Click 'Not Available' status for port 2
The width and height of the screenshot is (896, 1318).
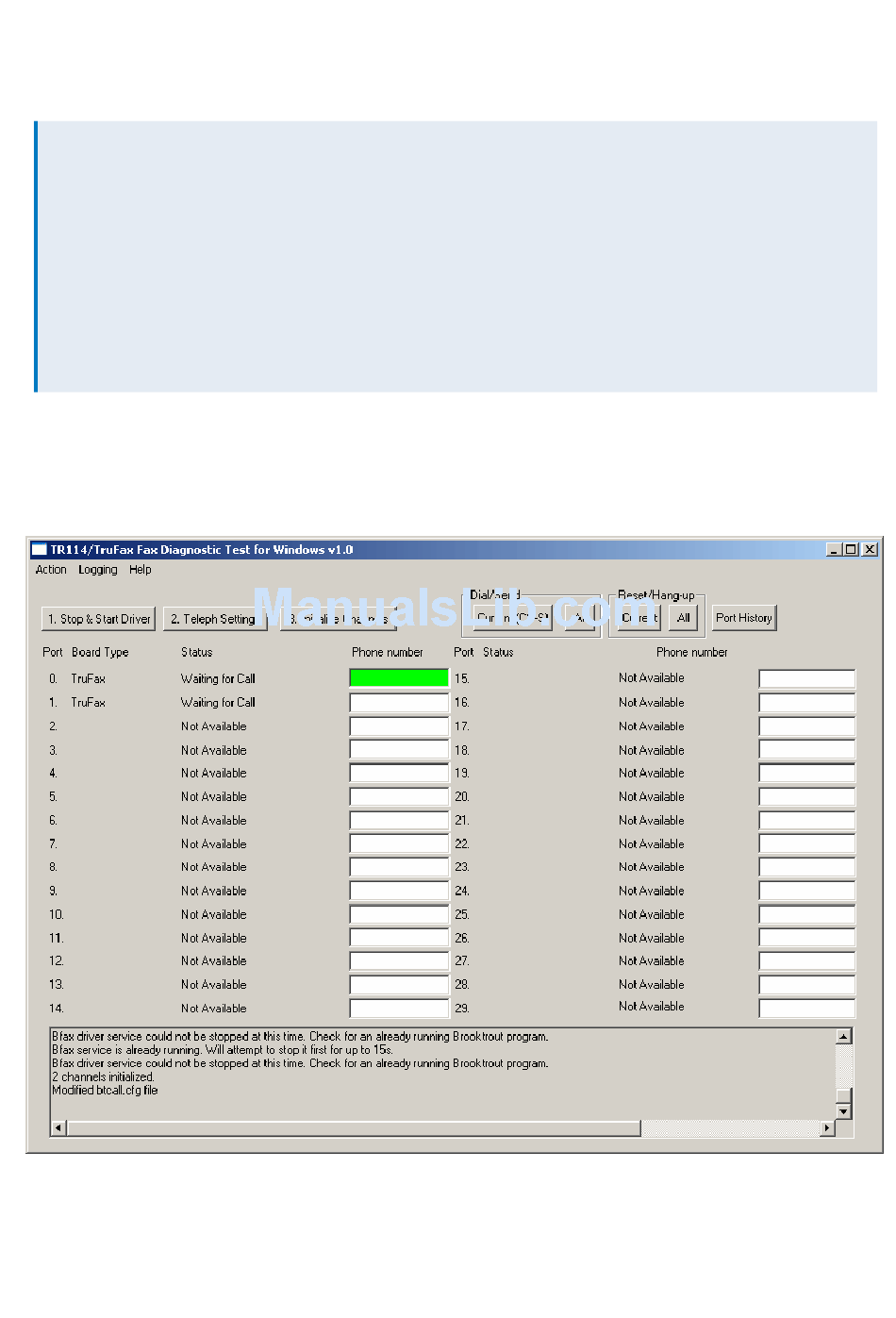pos(214,726)
